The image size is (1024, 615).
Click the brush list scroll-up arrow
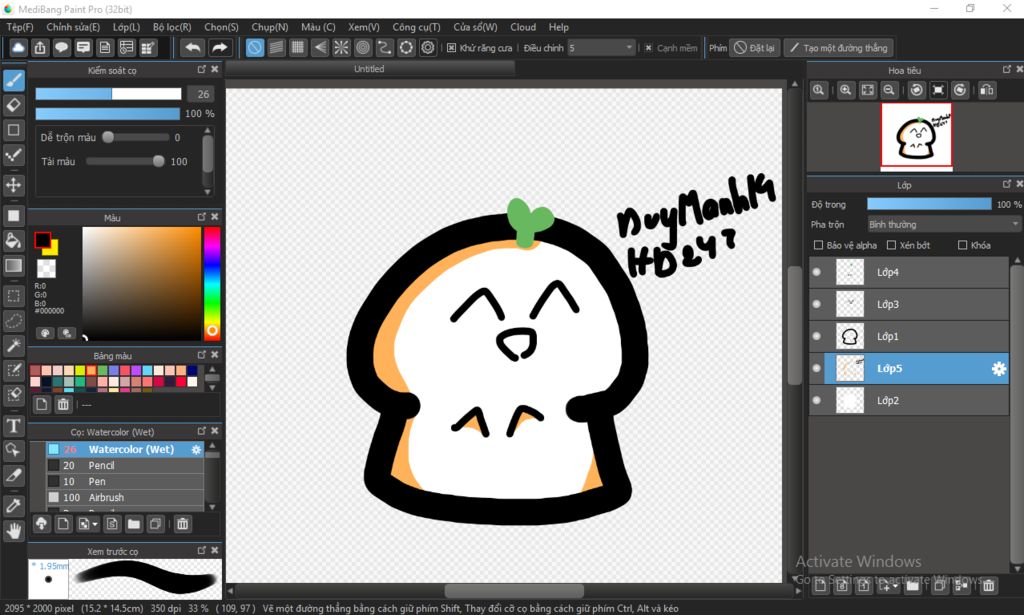coord(212,446)
